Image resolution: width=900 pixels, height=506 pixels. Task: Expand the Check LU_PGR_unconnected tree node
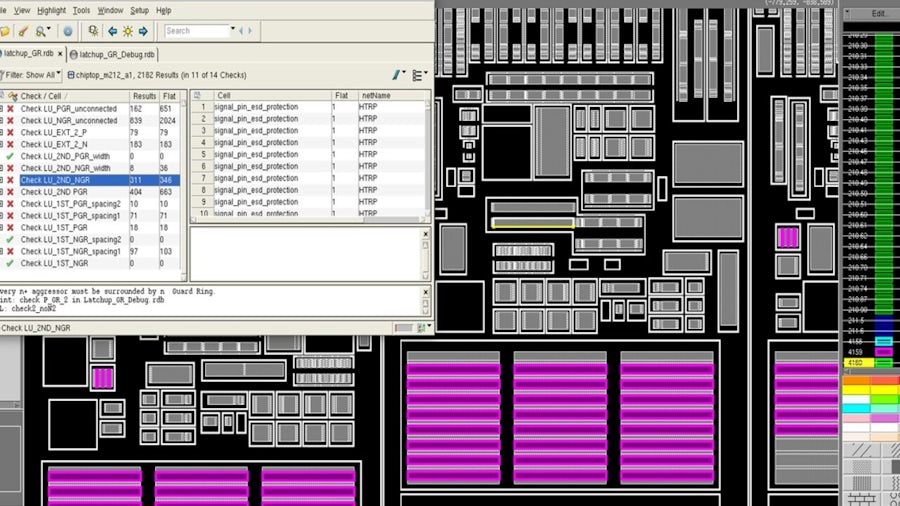2,108
